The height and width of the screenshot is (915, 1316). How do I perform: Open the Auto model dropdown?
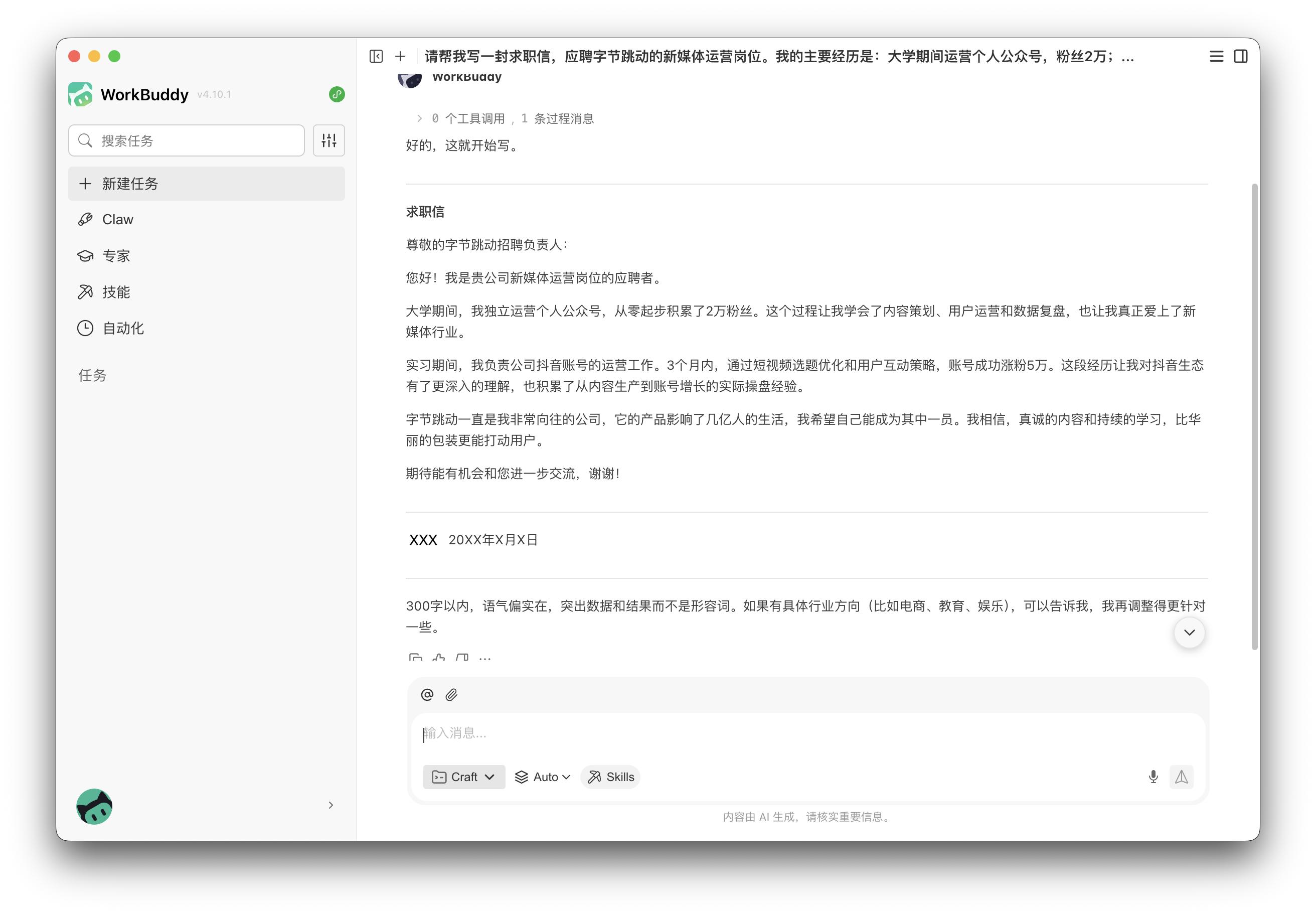[542, 777]
